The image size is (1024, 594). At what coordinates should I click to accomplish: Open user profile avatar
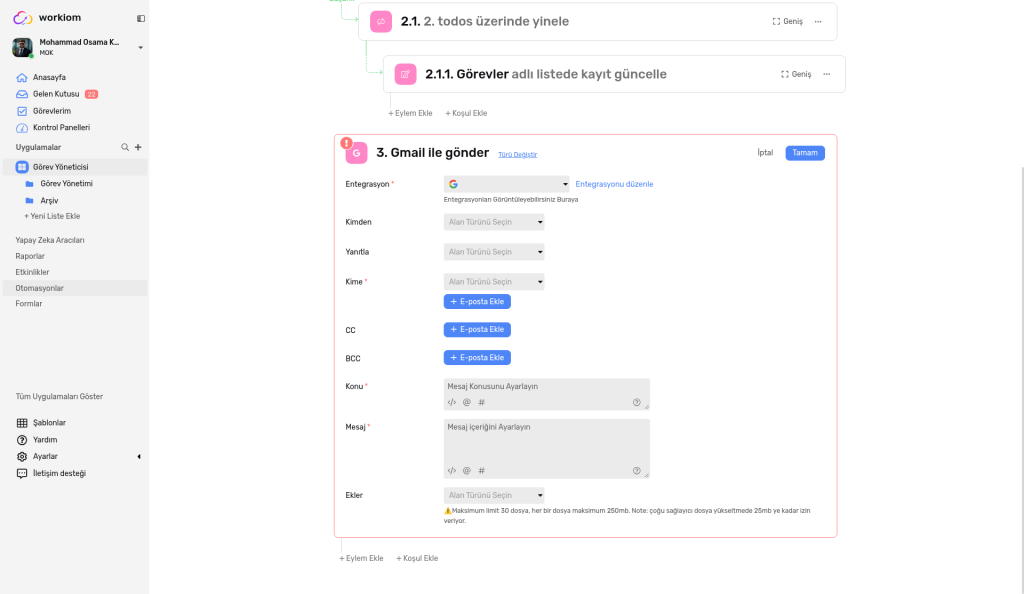point(22,47)
